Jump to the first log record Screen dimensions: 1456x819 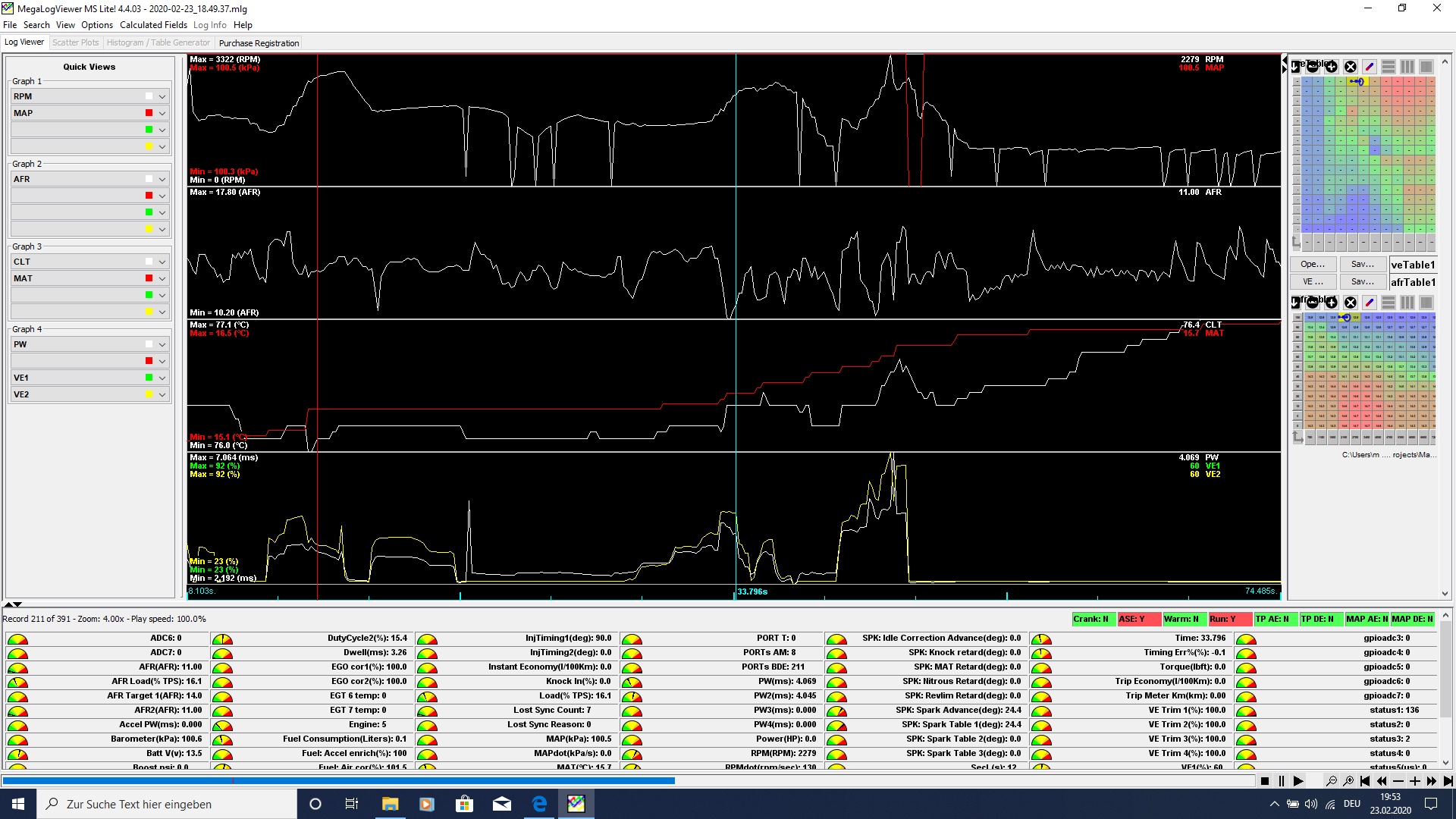(x=1365, y=781)
